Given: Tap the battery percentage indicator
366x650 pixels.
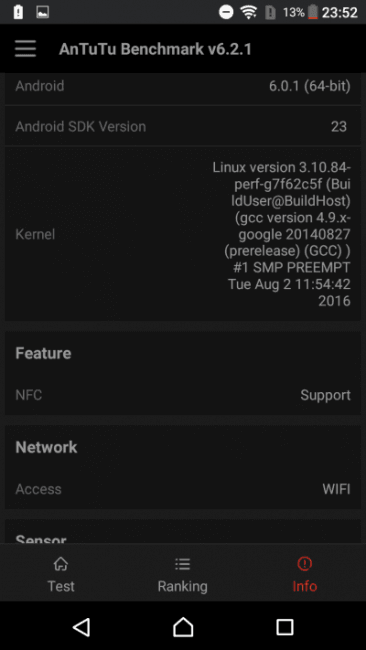Looking at the screenshot, I should 294,13.
